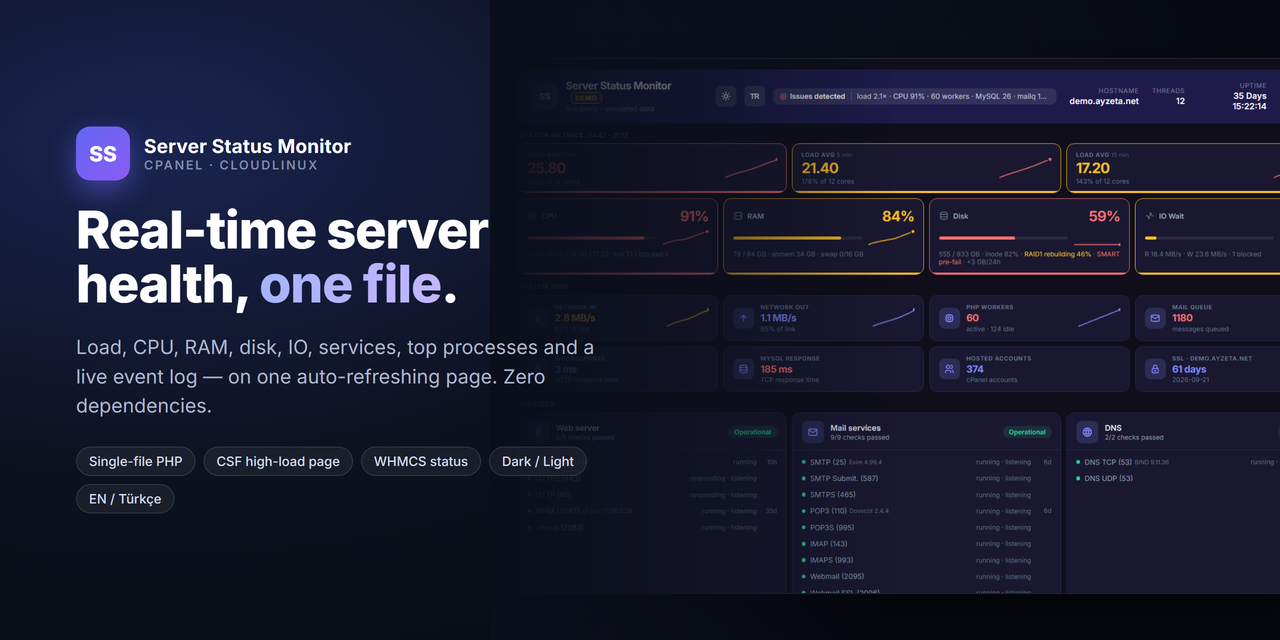This screenshot has height=640, width=1280.
Task: Click the POP3S (995) row
Action: click(x=926, y=527)
